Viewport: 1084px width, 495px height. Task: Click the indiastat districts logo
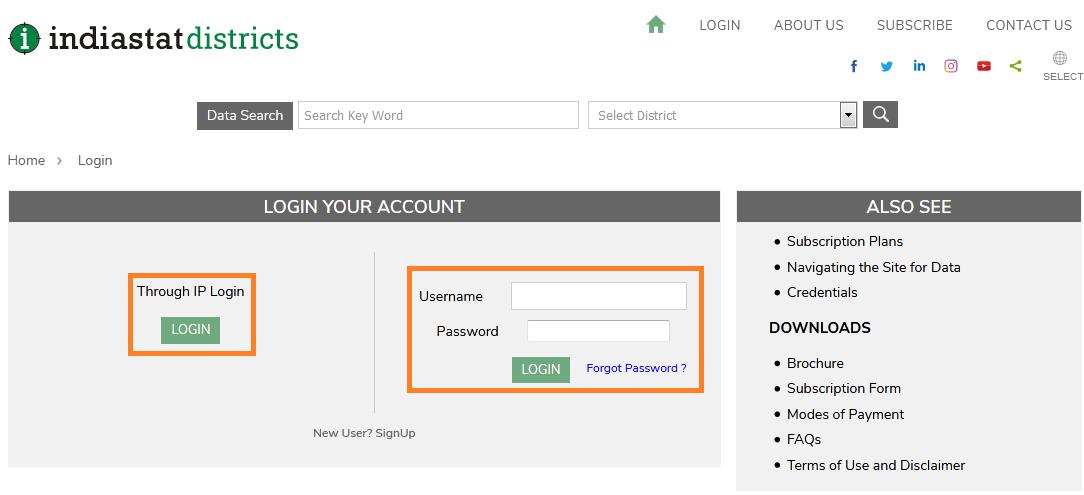pyautogui.click(x=154, y=38)
